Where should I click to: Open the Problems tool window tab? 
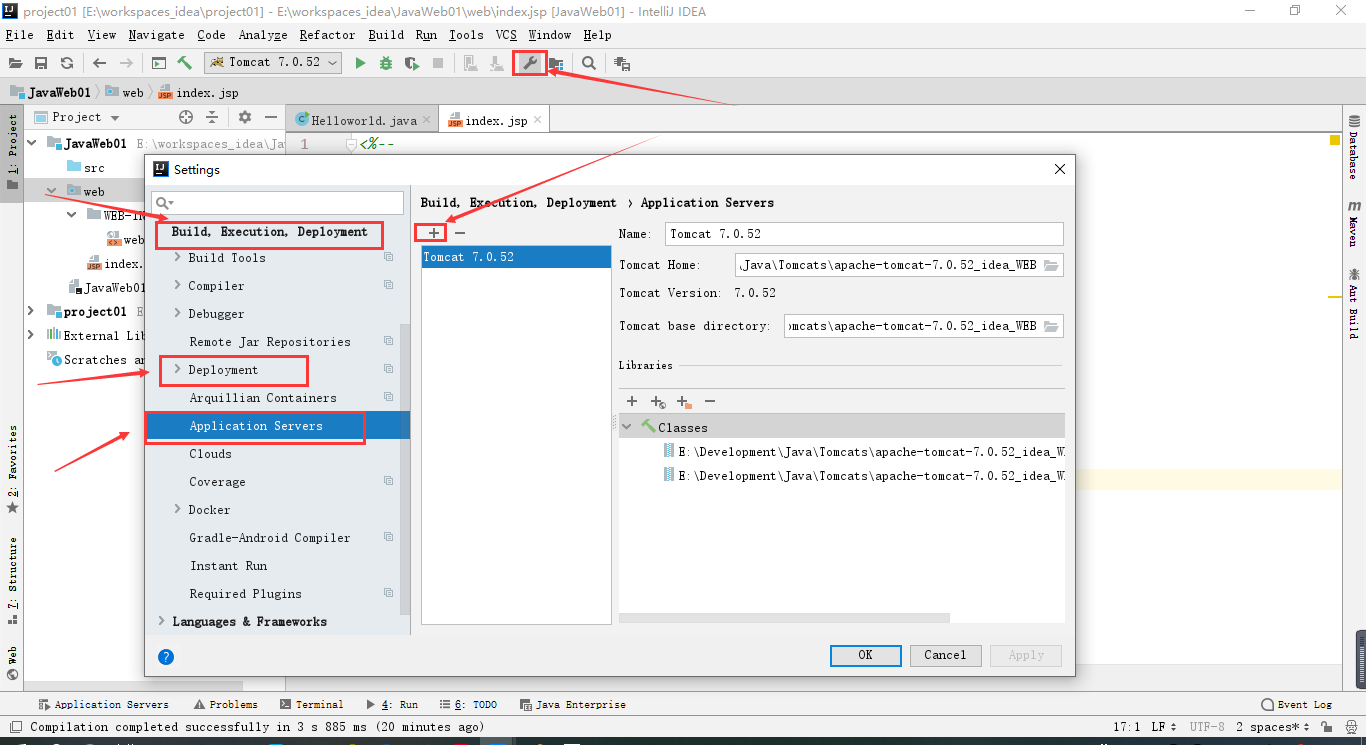[226, 704]
